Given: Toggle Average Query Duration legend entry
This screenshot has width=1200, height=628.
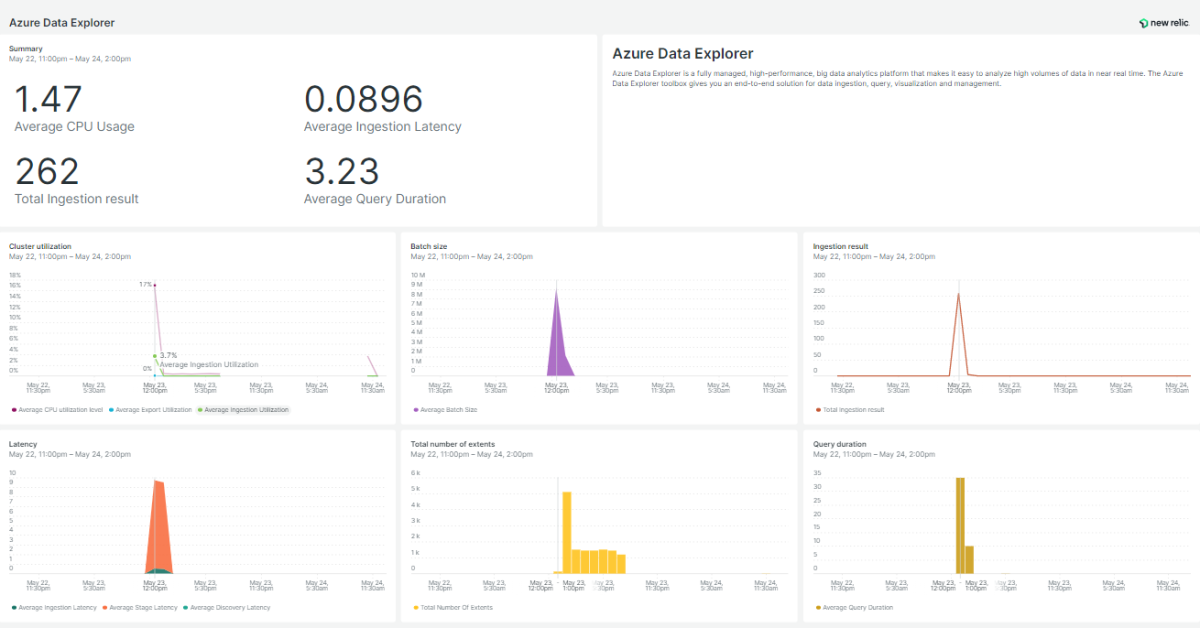Looking at the screenshot, I should (x=855, y=607).
